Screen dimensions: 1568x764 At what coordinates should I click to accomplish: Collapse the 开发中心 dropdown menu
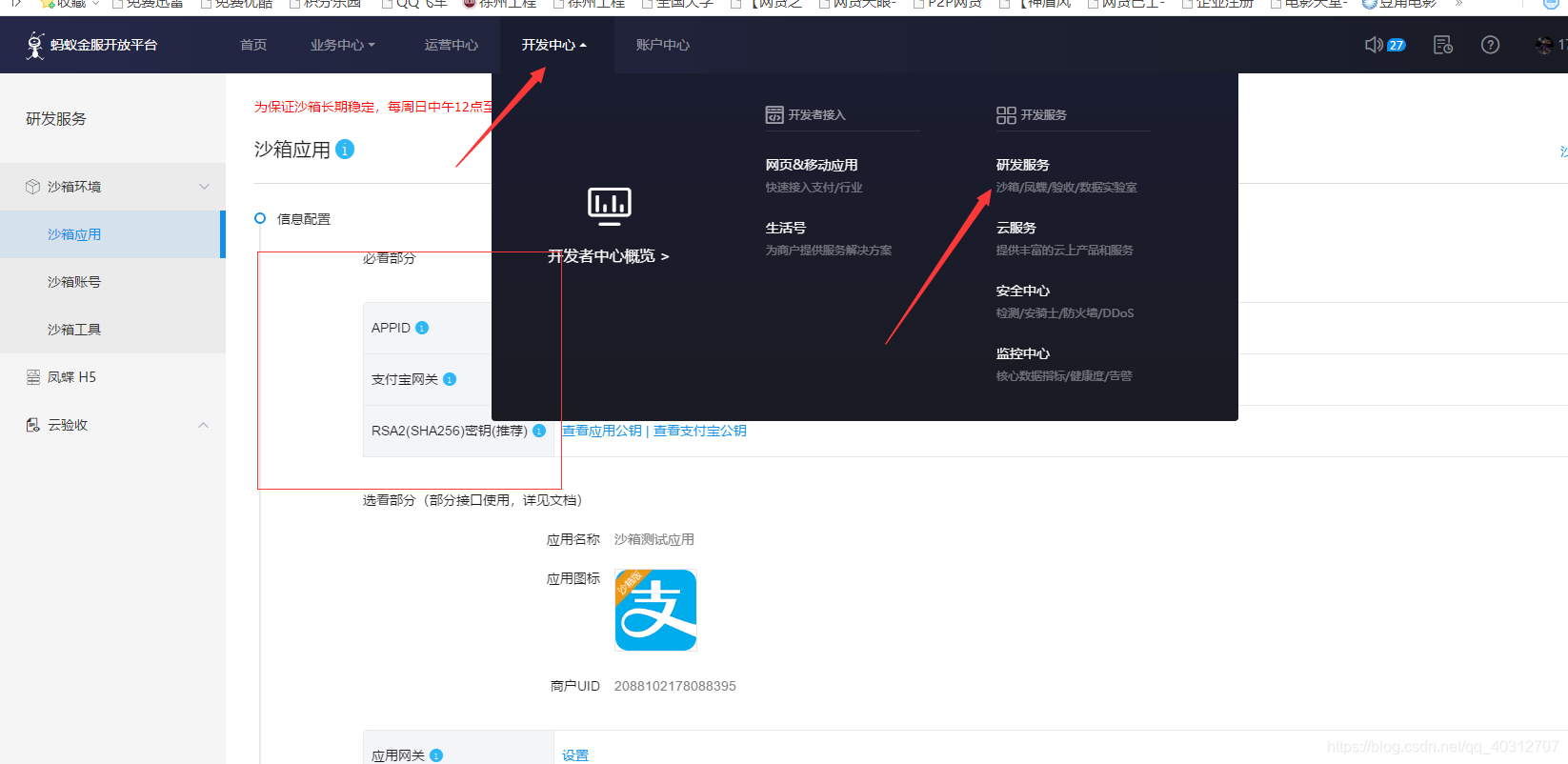pos(554,45)
